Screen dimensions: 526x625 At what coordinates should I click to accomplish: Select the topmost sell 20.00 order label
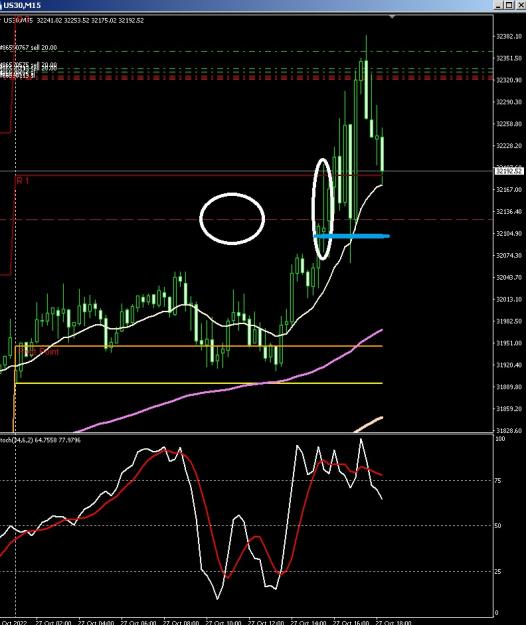click(x=29, y=47)
